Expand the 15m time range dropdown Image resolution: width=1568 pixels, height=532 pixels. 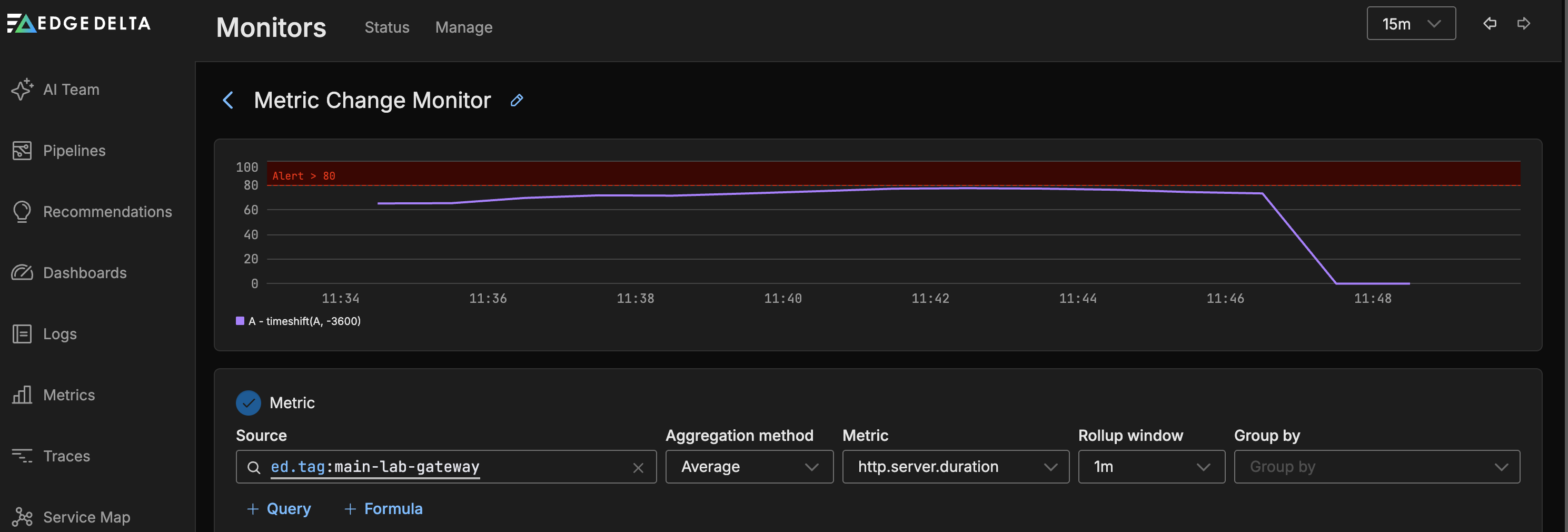pos(1411,24)
